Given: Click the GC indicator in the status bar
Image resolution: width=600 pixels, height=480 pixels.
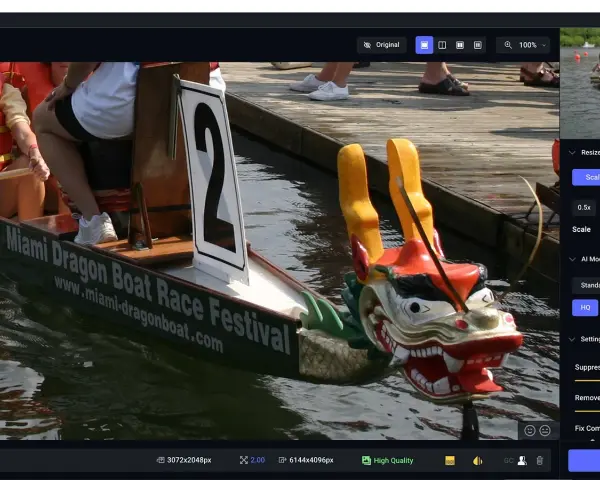Looking at the screenshot, I should (508, 460).
